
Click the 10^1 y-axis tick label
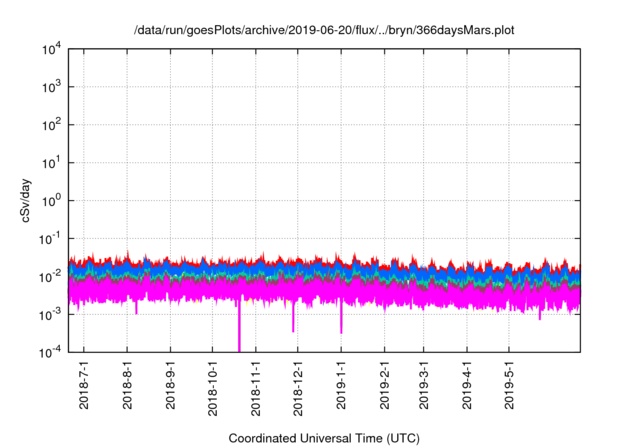[x=52, y=163]
